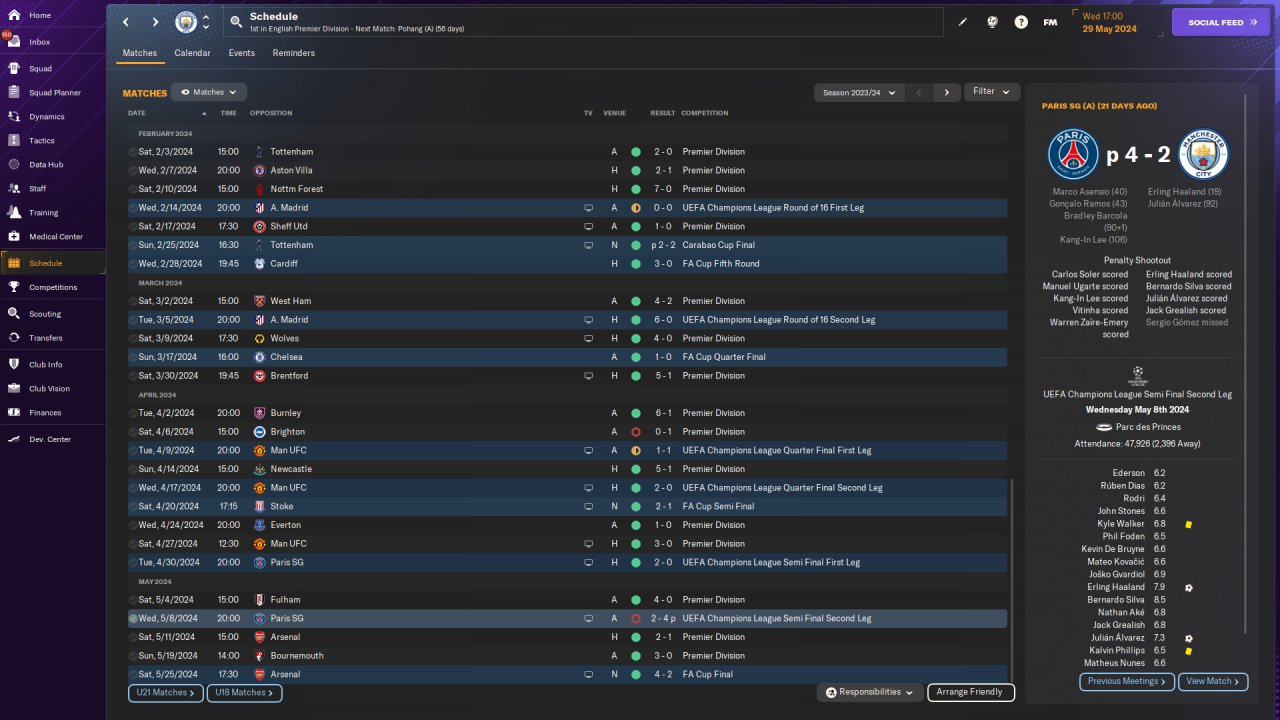The image size is (1280, 720).
Task: Go back using the left arrow
Action: pos(126,22)
